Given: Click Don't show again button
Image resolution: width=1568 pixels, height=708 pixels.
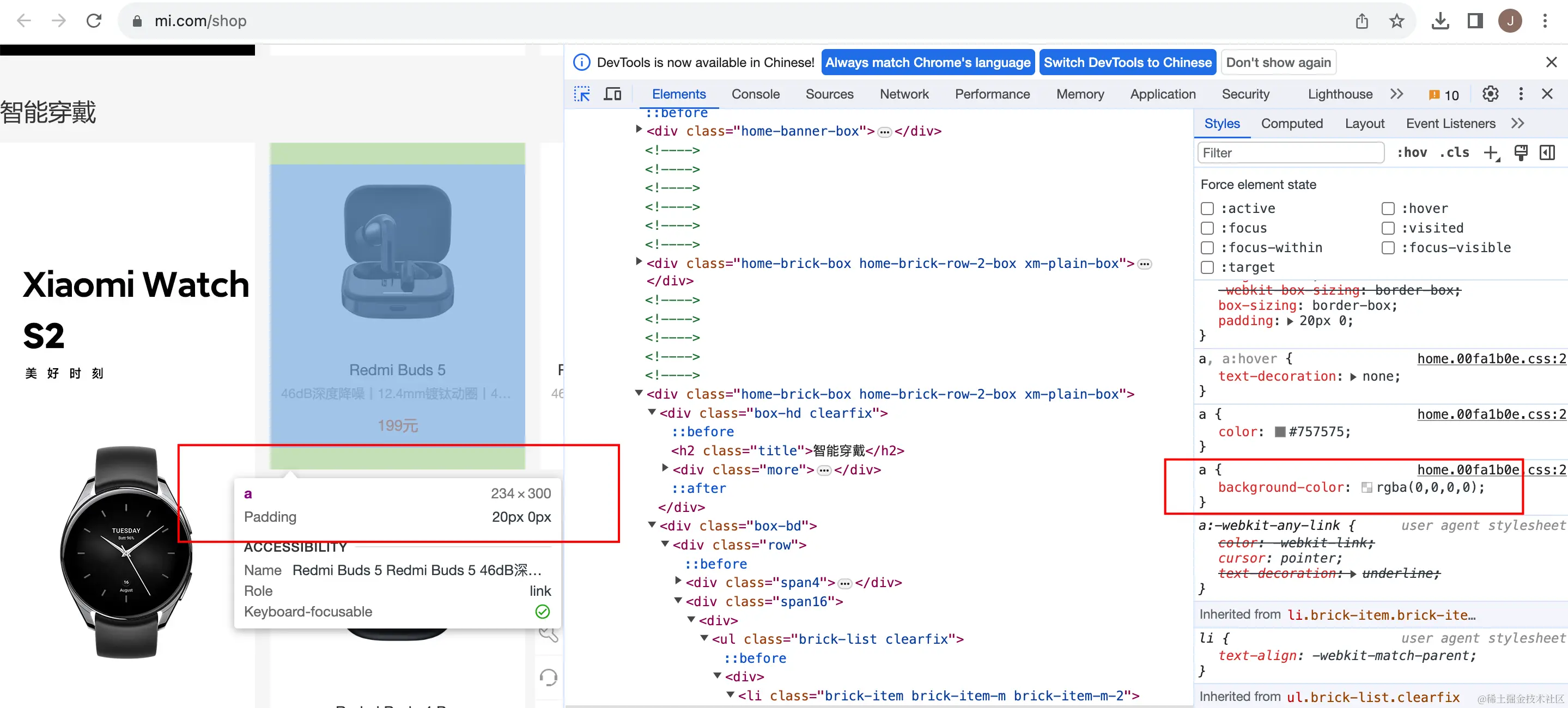Looking at the screenshot, I should (1278, 62).
